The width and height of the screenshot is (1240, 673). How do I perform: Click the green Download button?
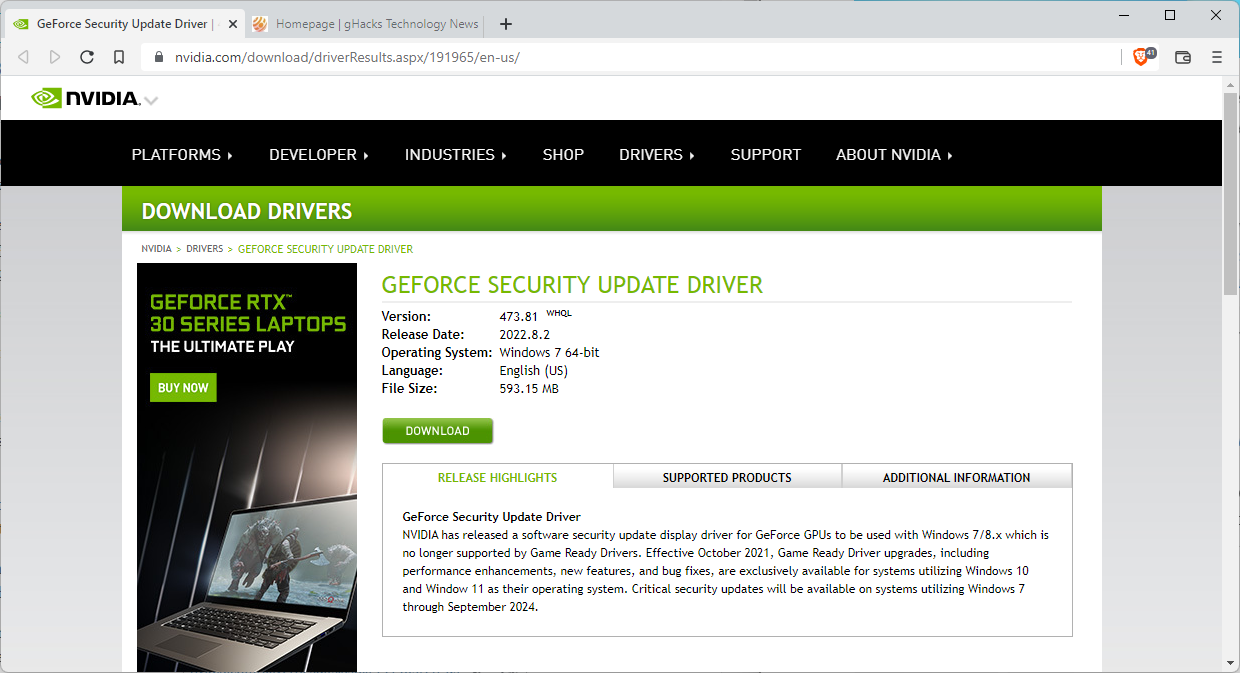437,431
